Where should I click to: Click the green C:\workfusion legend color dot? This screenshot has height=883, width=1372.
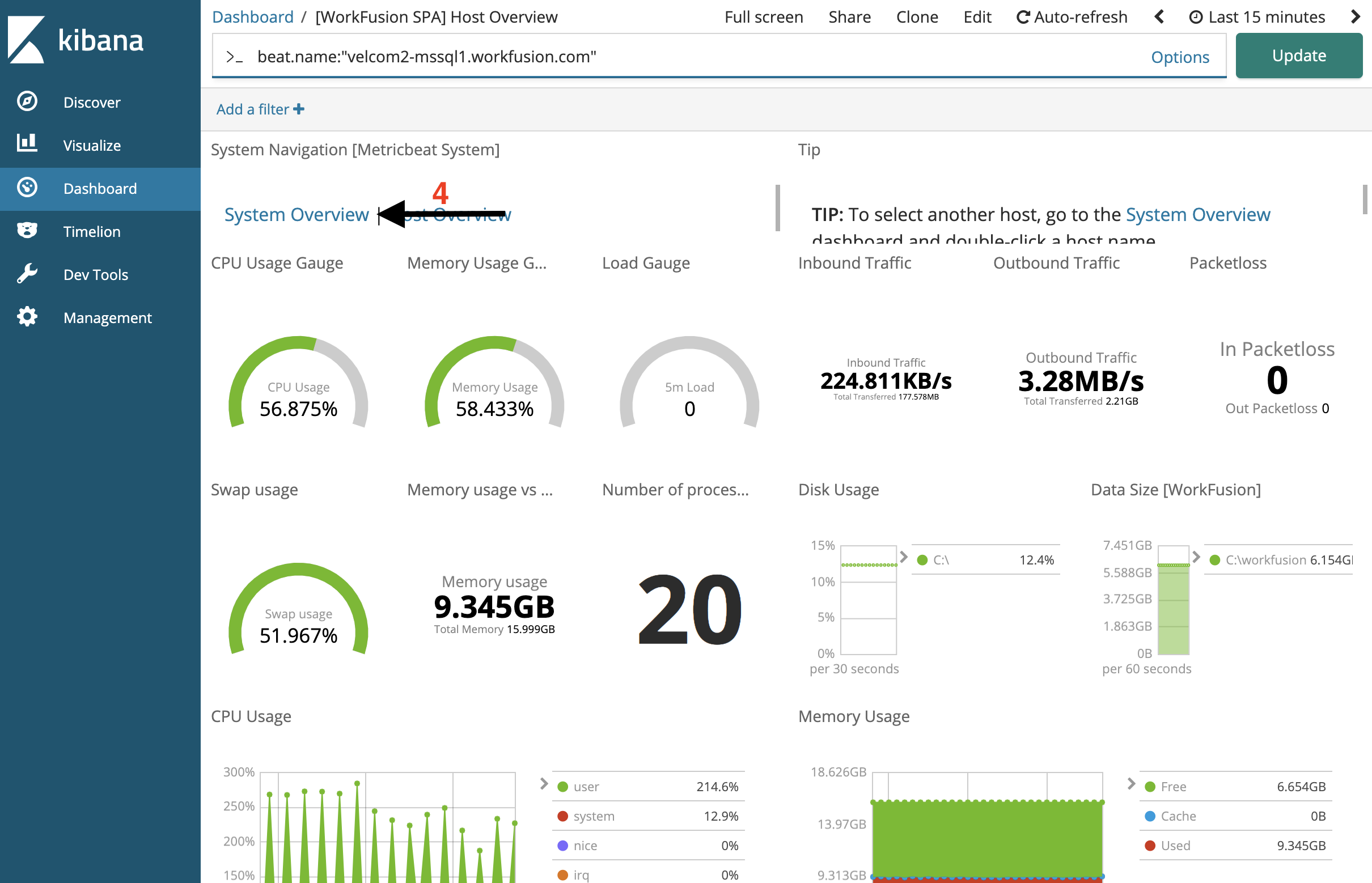click(x=1215, y=560)
